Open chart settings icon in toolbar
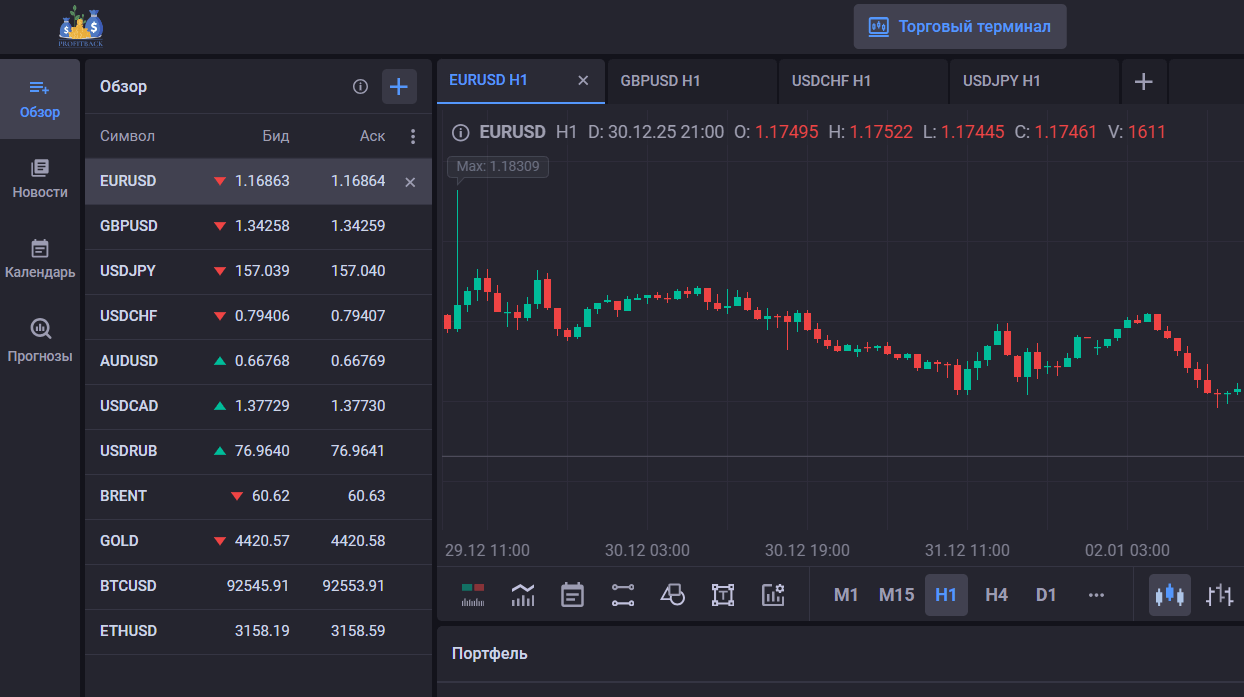Image resolution: width=1244 pixels, height=697 pixels. coord(772,595)
